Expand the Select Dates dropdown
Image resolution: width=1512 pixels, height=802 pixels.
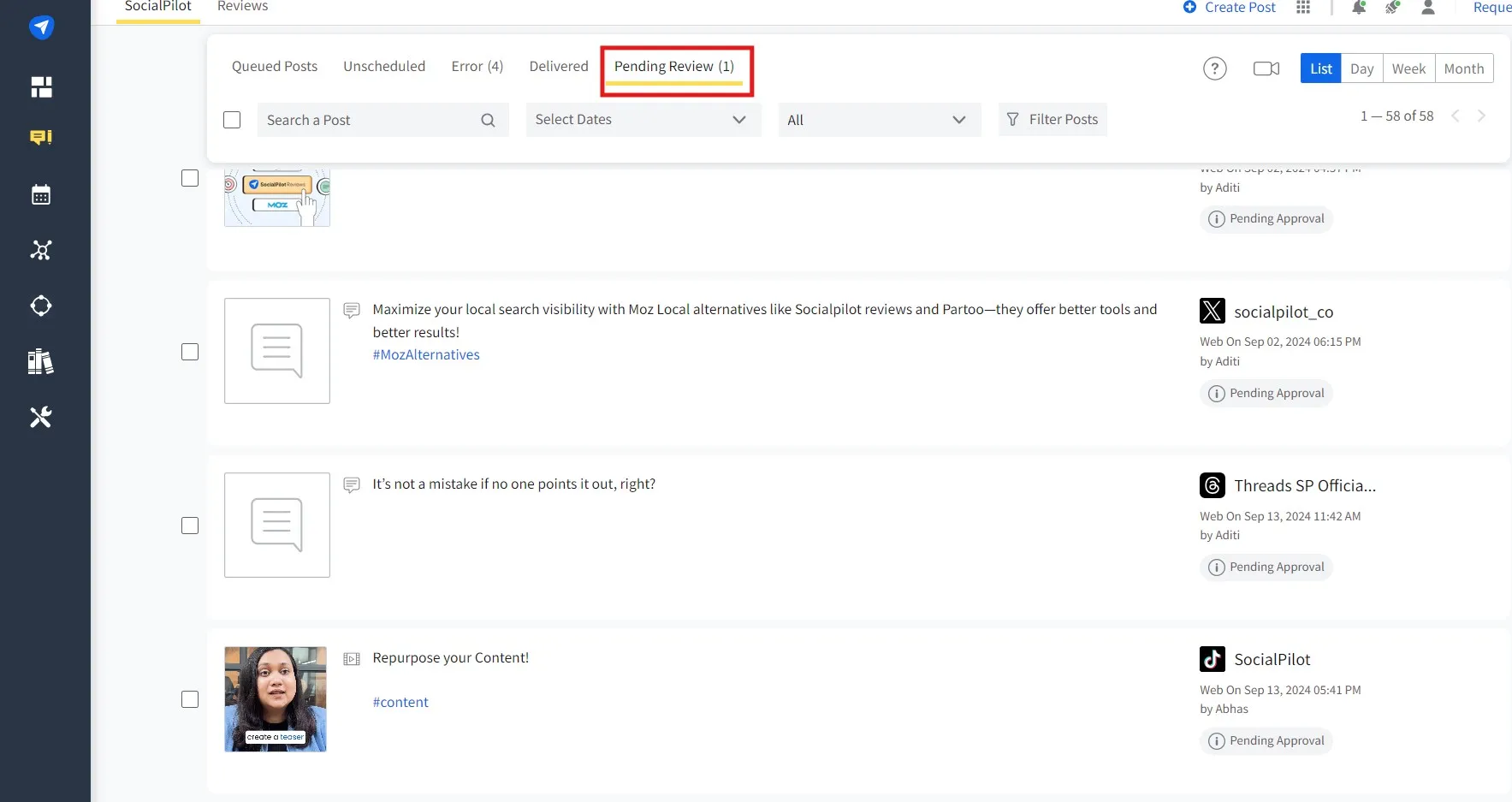click(x=643, y=120)
